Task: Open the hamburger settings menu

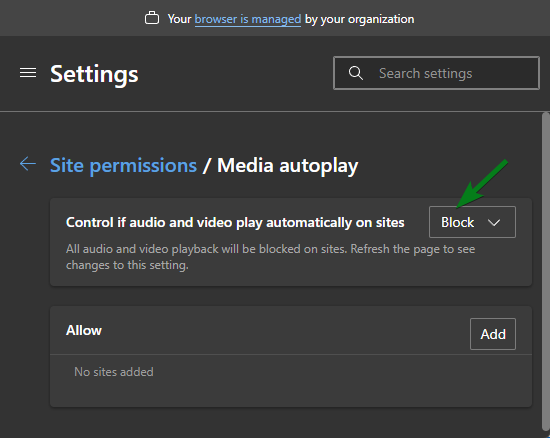Action: pos(28,73)
